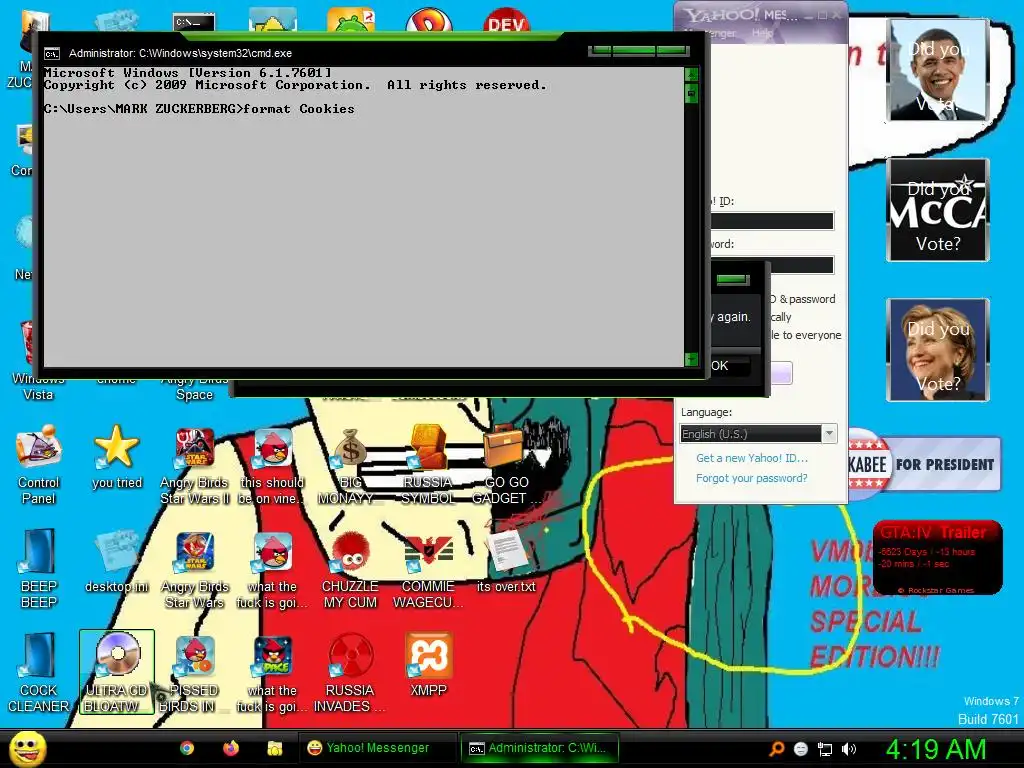Click the Yahoo password input field

772,264
